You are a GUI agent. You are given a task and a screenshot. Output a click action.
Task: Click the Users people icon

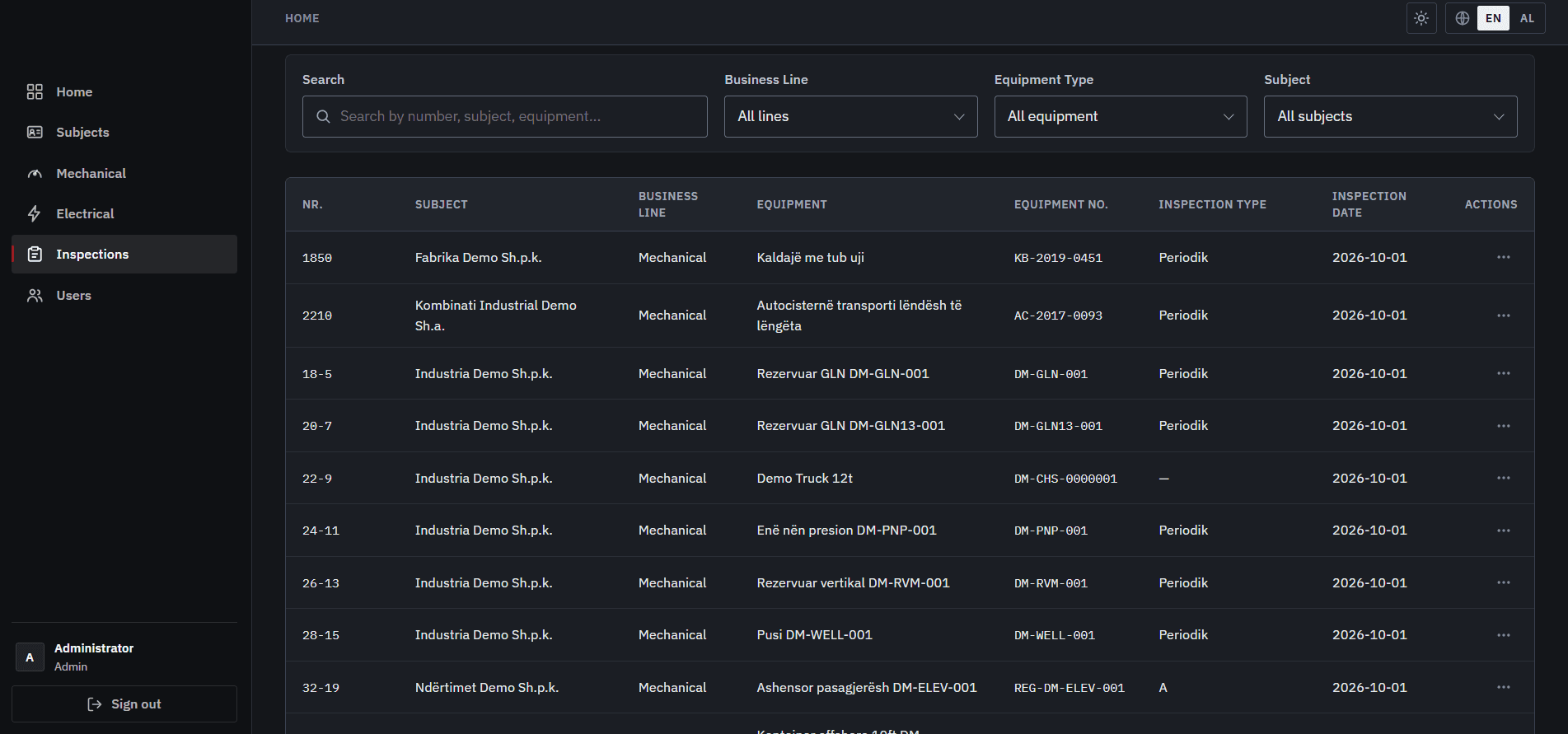35,296
